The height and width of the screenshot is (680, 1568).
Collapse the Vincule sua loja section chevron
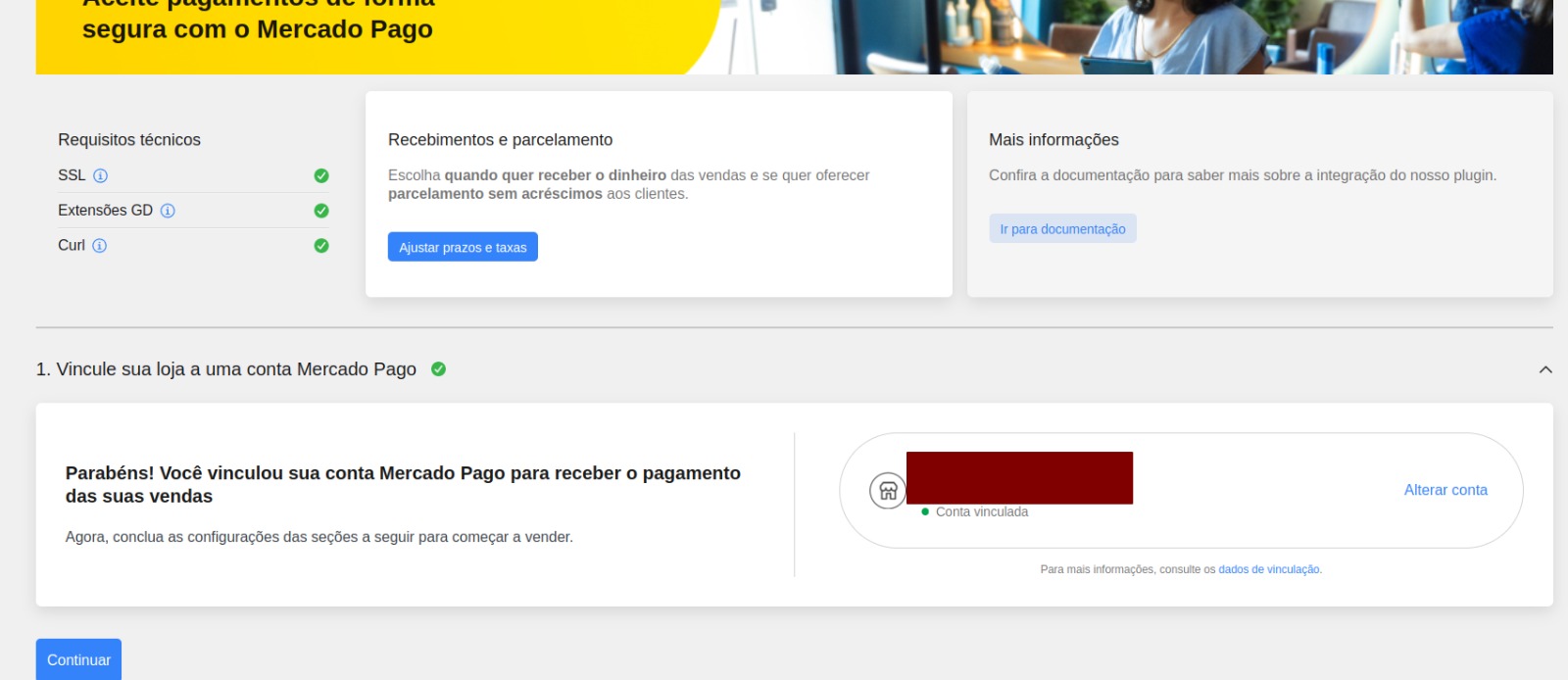(1545, 369)
